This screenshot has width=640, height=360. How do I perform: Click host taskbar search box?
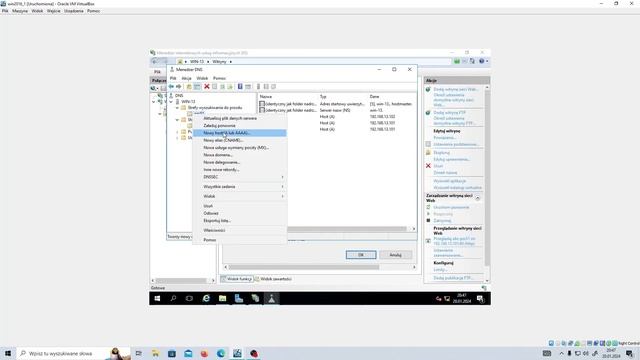point(73,353)
